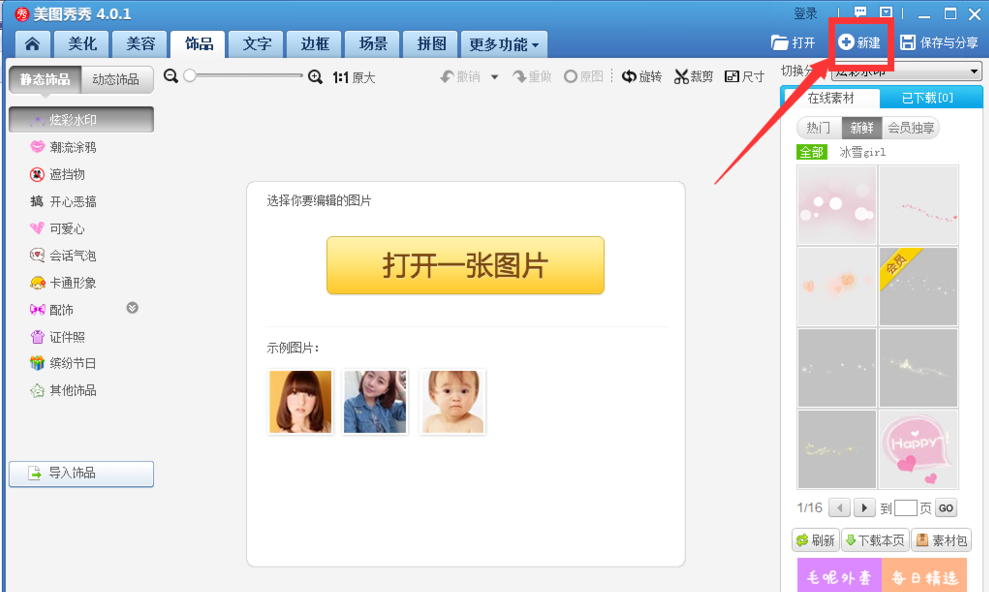The height and width of the screenshot is (592, 989).
Task: Expand the 配饰 category chevron
Action: [x=131, y=309]
